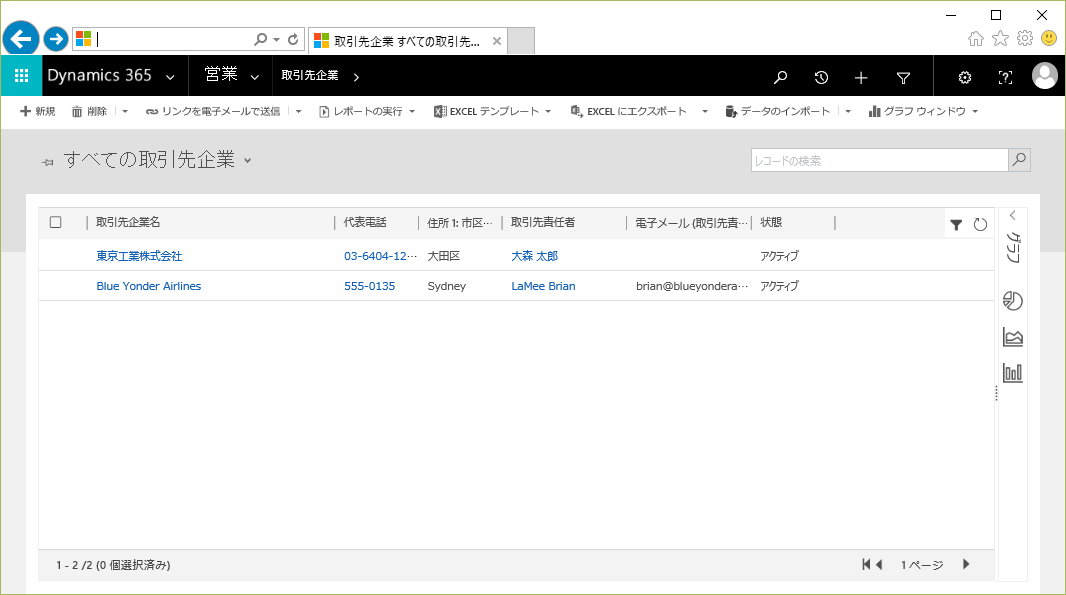The image size is (1066, 595).
Task: Open dropdown arrow next to リンクを電子メールで送信
Action: (298, 112)
